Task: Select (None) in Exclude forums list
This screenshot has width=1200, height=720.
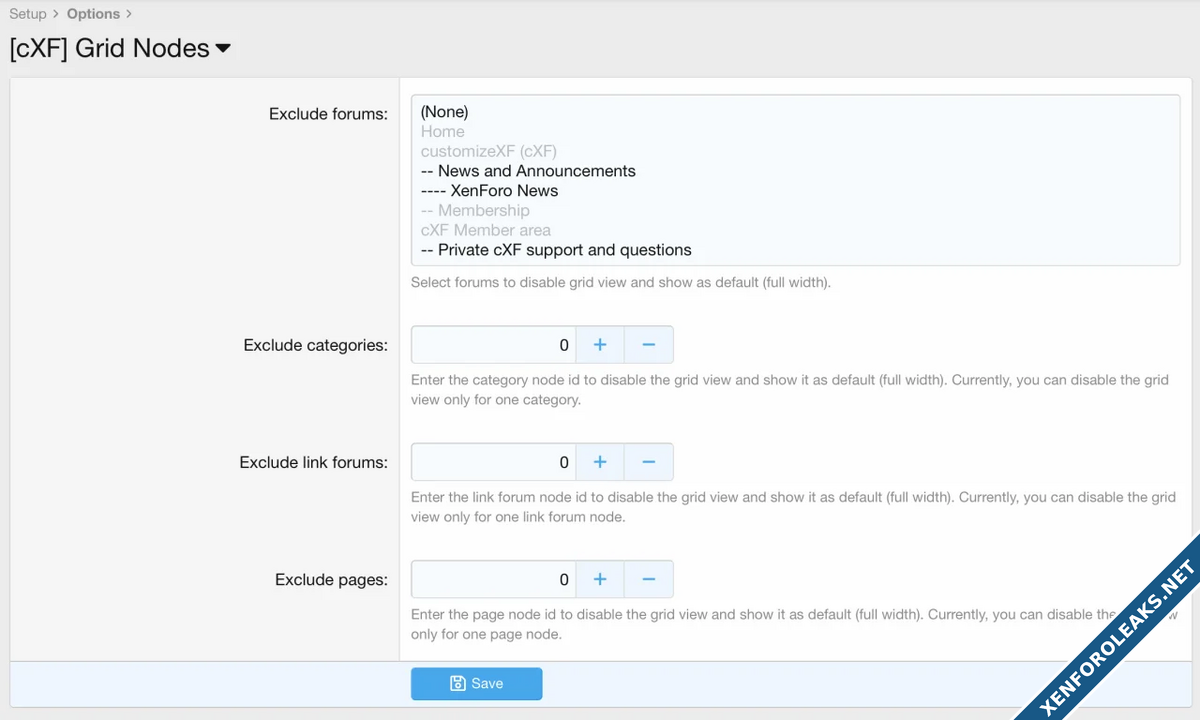Action: [x=444, y=112]
